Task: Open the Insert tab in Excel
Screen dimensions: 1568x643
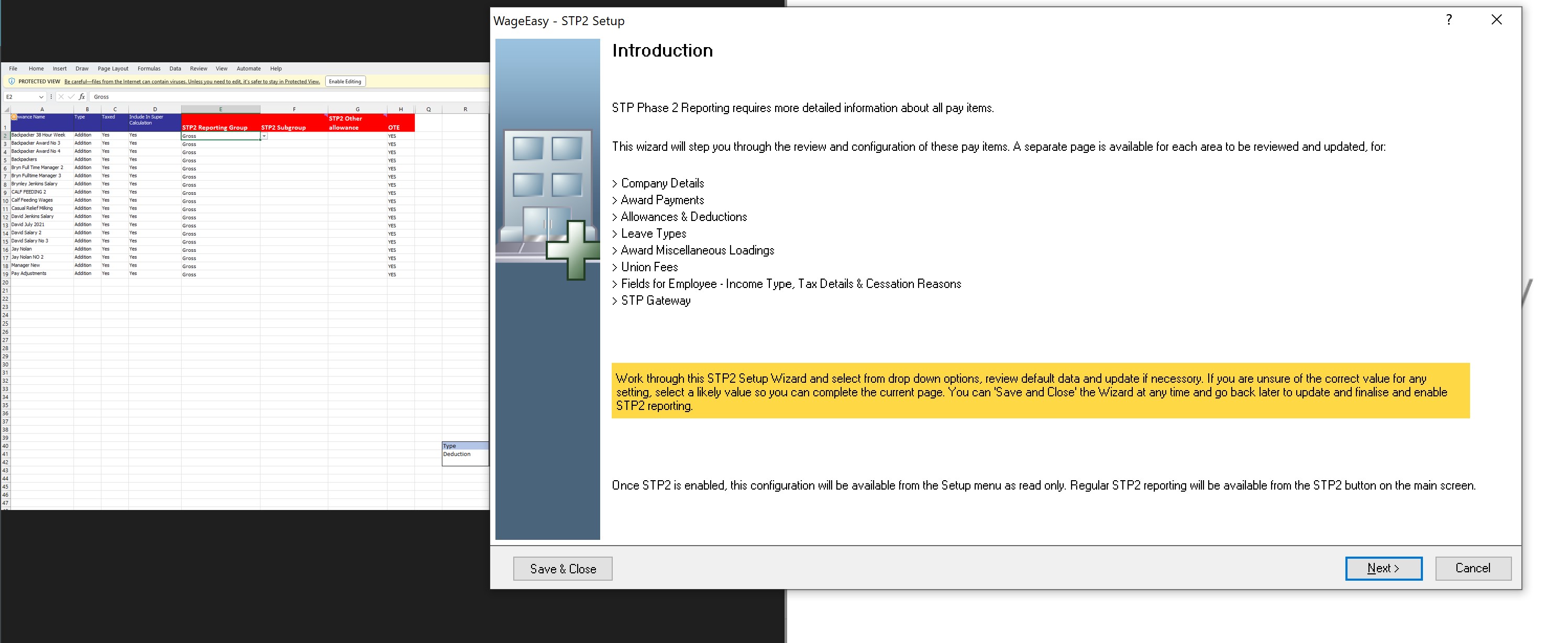Action: (60, 69)
